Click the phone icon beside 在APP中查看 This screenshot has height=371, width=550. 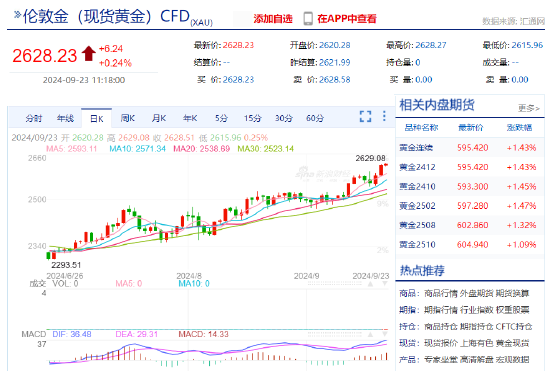coord(308,19)
